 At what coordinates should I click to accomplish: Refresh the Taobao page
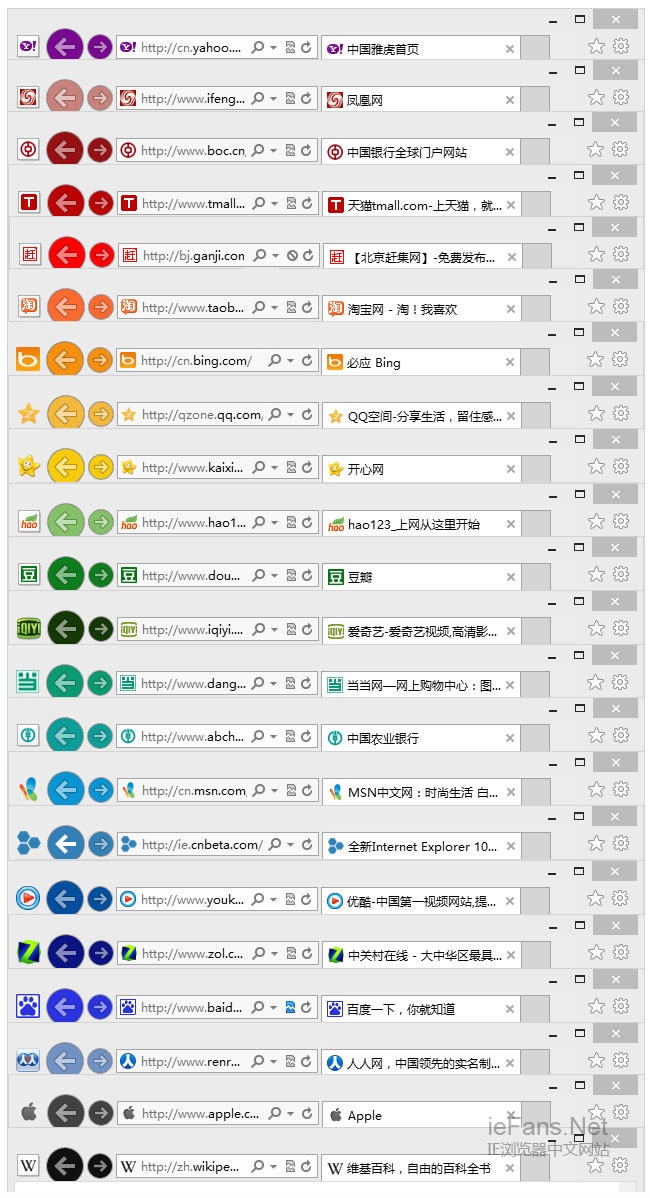[x=306, y=308]
